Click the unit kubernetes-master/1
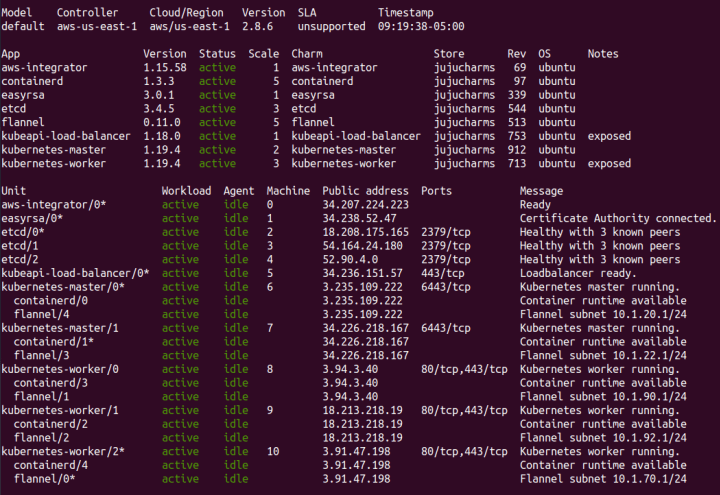This screenshot has width=720, height=495. [x=60, y=328]
